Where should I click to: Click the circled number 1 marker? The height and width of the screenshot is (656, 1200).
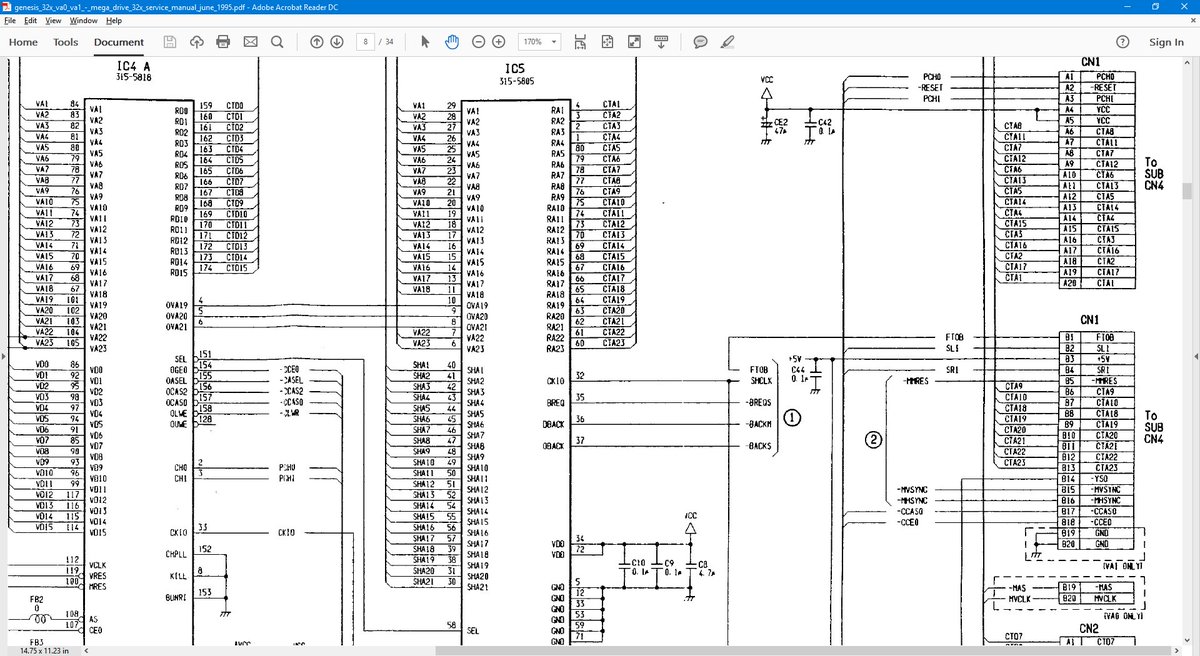click(792, 418)
